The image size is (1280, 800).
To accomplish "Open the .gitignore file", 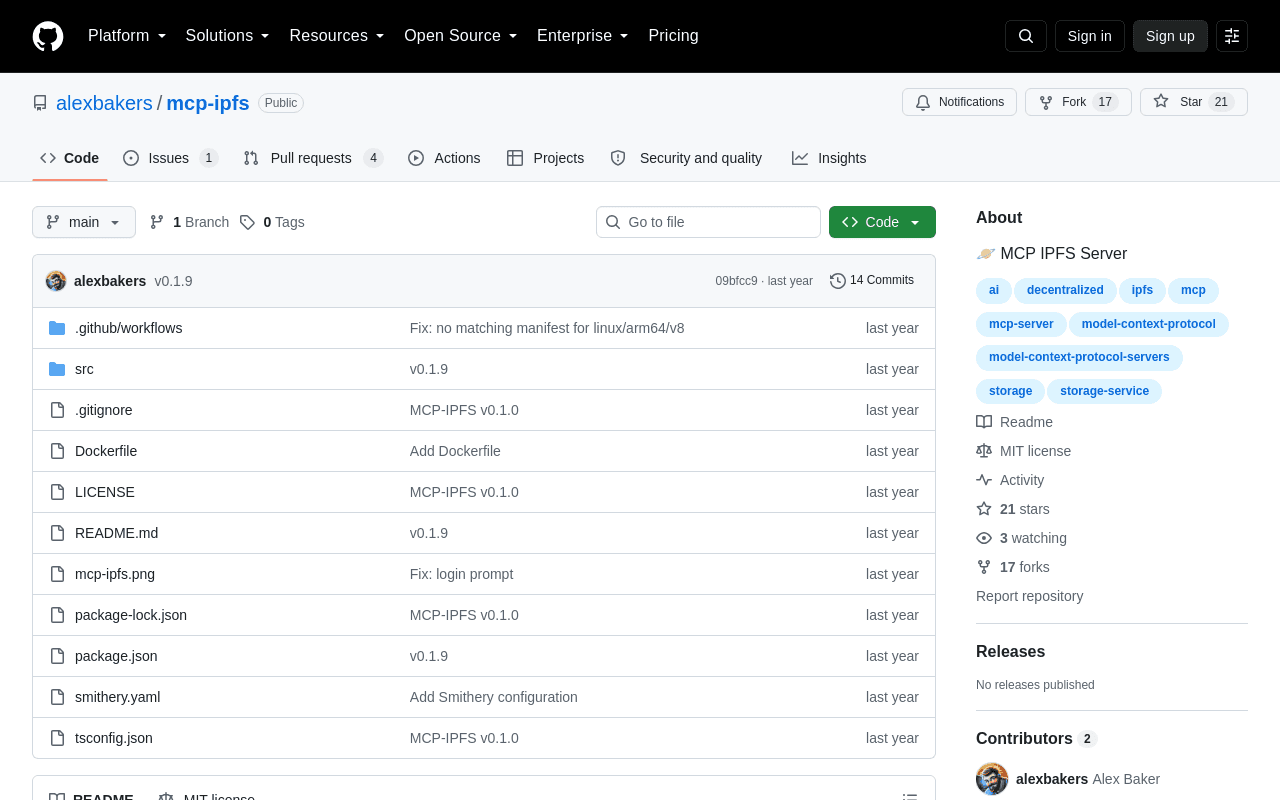I will [x=104, y=410].
